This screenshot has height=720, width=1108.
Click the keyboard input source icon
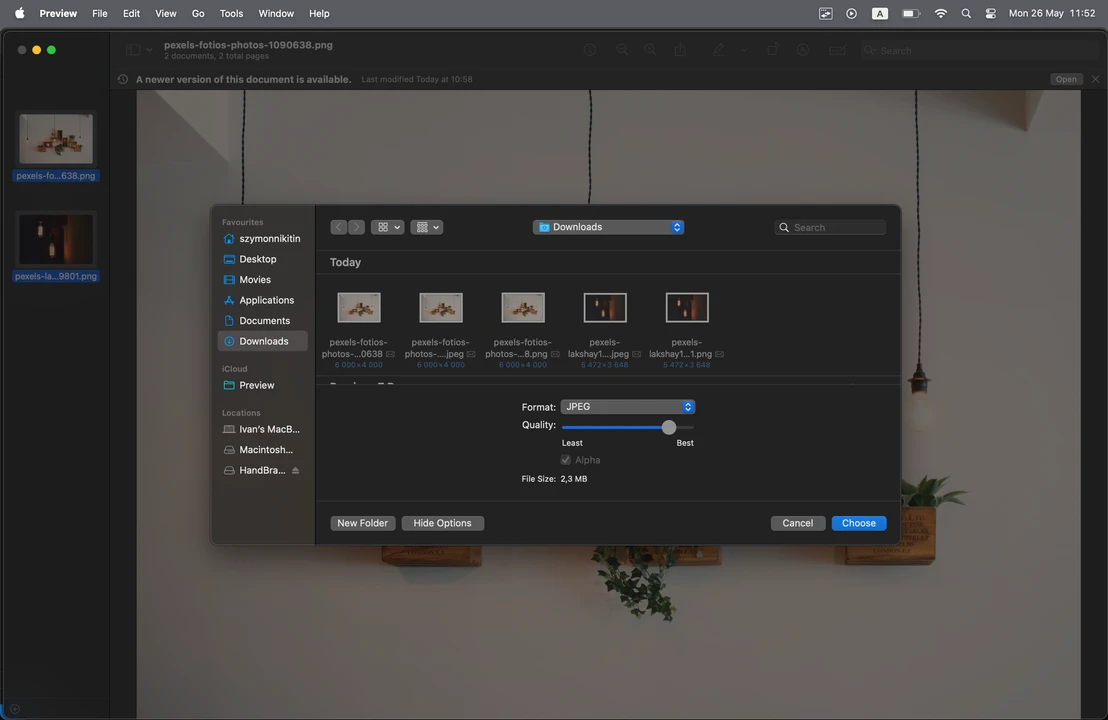pos(880,13)
